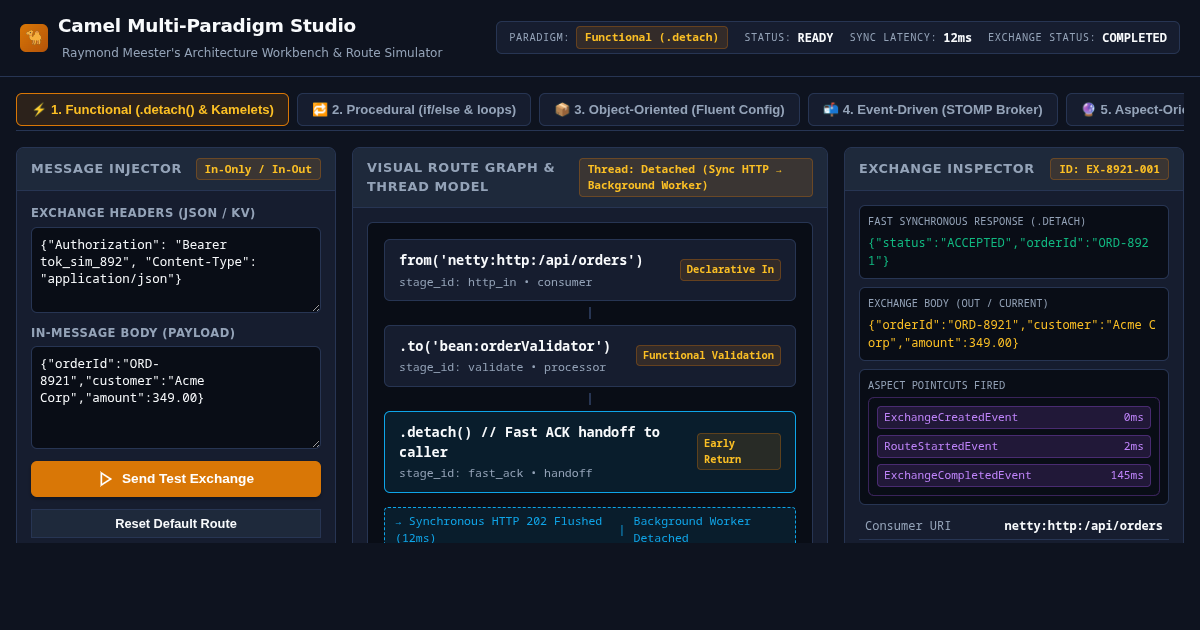Click the Early Return tag
Viewport: 1200px width, 630px height.
point(739,452)
